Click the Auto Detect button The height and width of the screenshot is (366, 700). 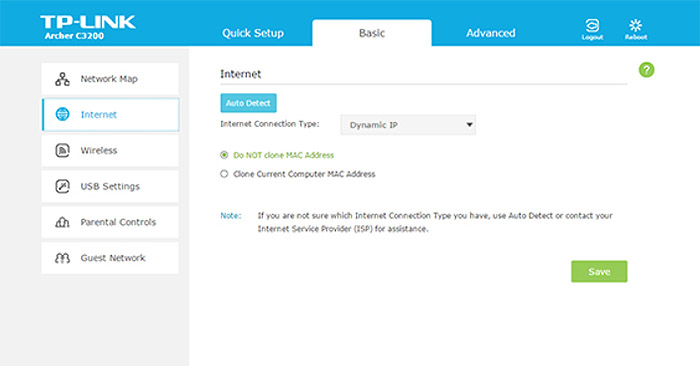pyautogui.click(x=248, y=103)
